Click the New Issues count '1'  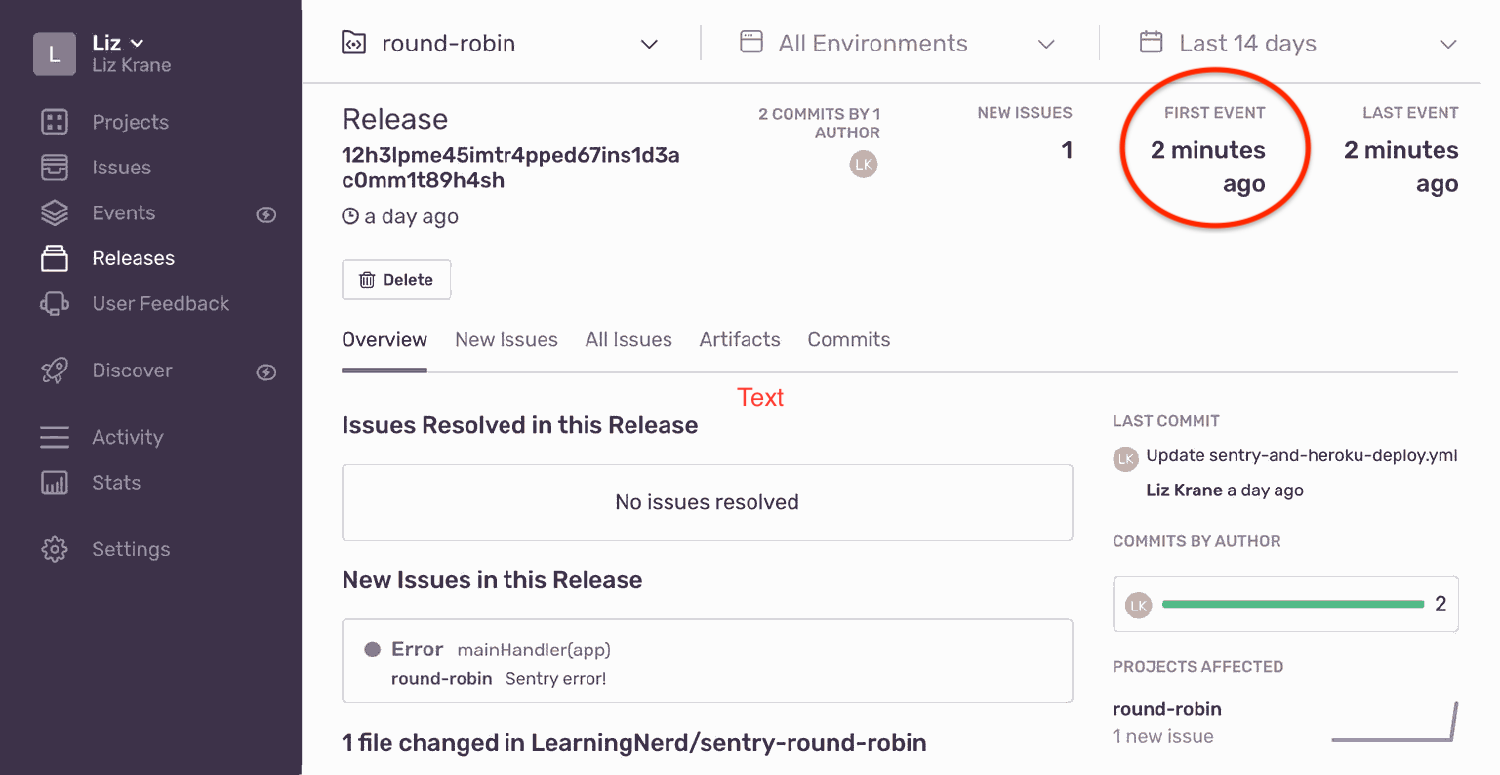point(1067,150)
